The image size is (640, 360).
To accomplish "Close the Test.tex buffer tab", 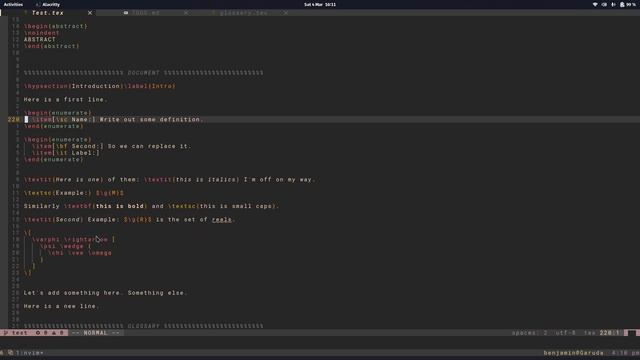I will [x=90, y=13].
